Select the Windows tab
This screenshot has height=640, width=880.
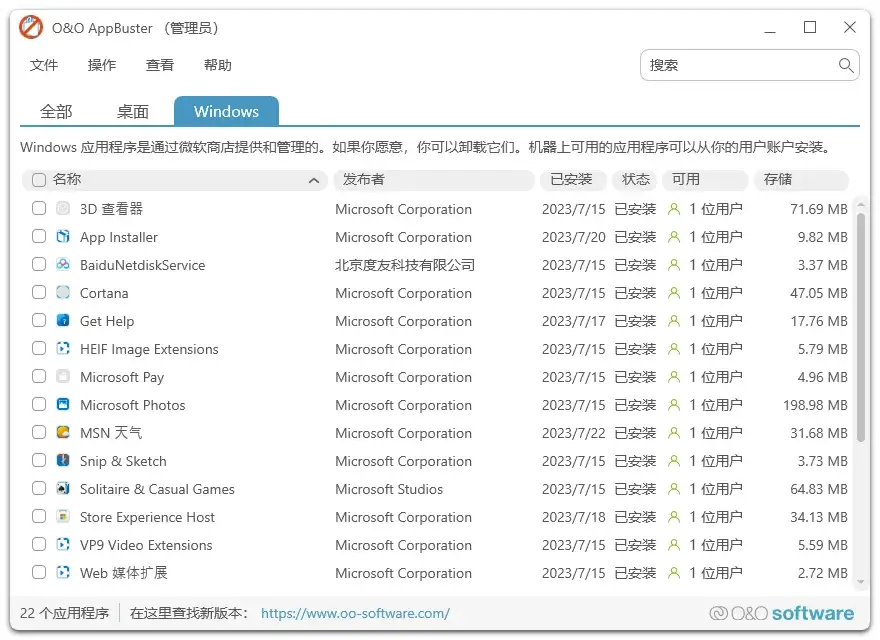pos(226,111)
